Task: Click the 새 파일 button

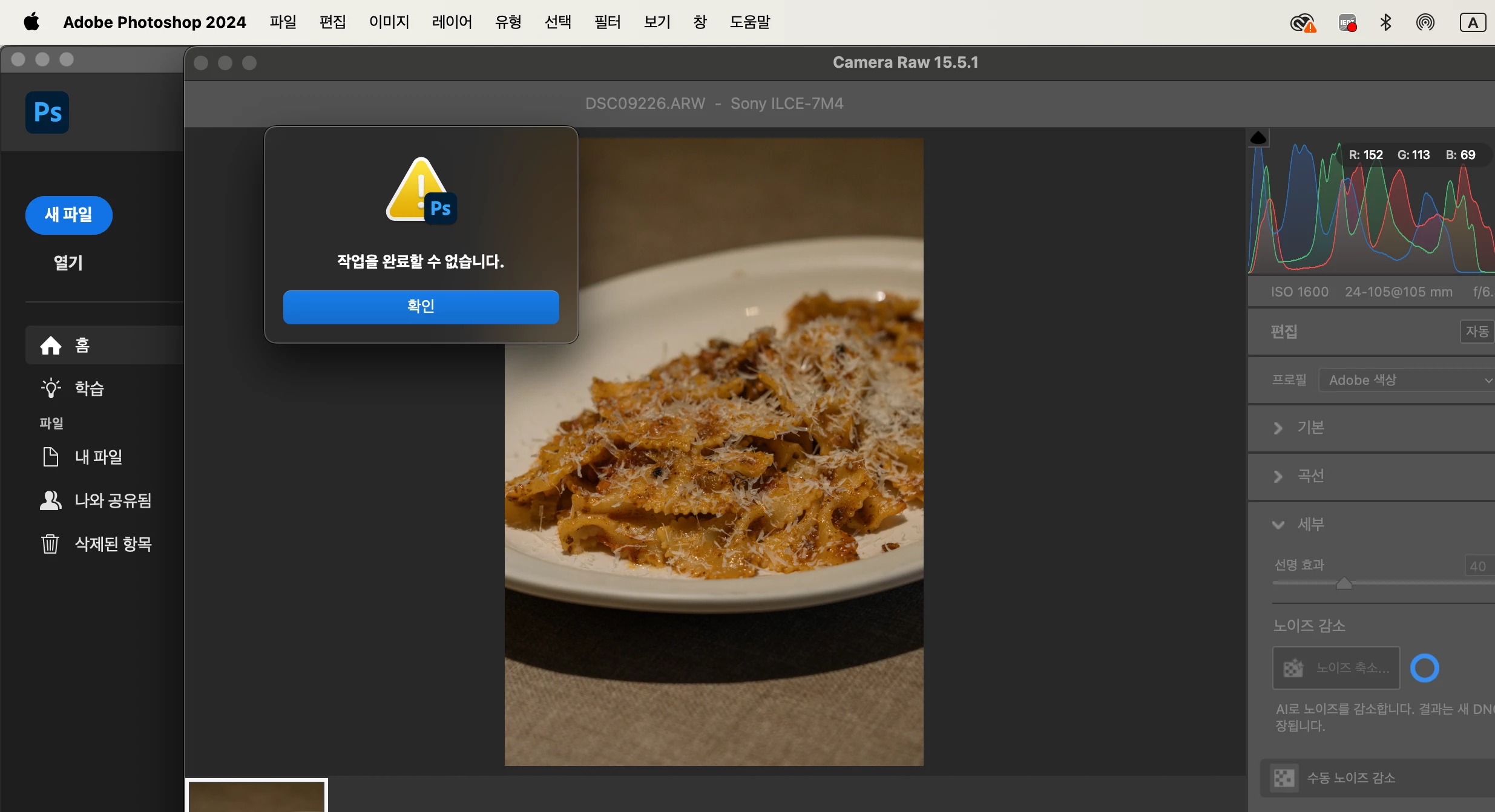Action: pyautogui.click(x=69, y=215)
